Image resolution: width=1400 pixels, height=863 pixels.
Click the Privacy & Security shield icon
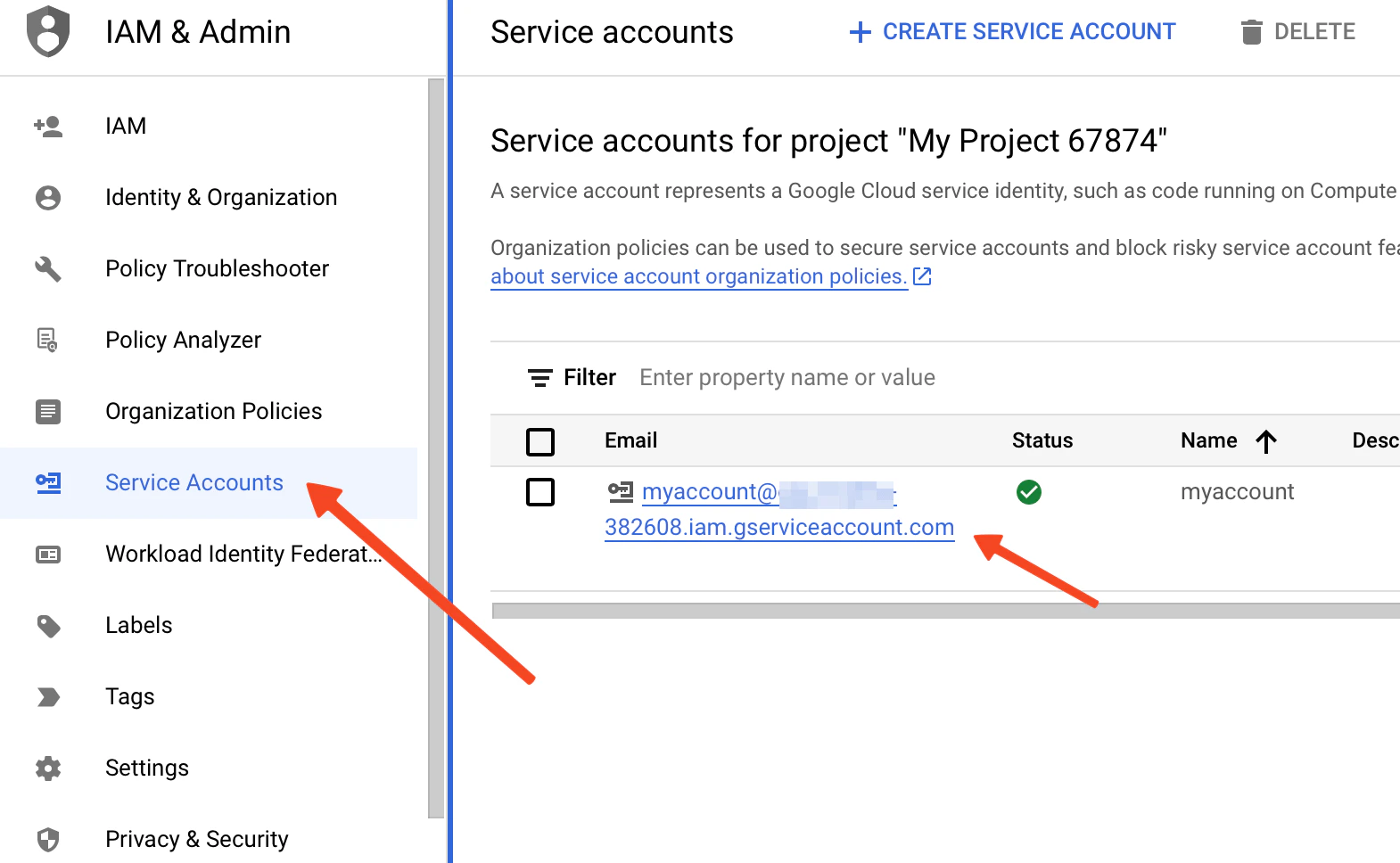click(x=48, y=839)
